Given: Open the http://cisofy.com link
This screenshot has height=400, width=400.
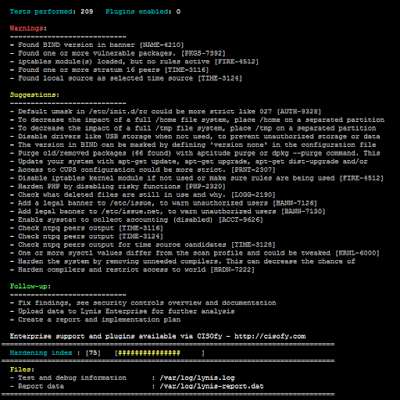Looking at the screenshot, I should 270,336.
